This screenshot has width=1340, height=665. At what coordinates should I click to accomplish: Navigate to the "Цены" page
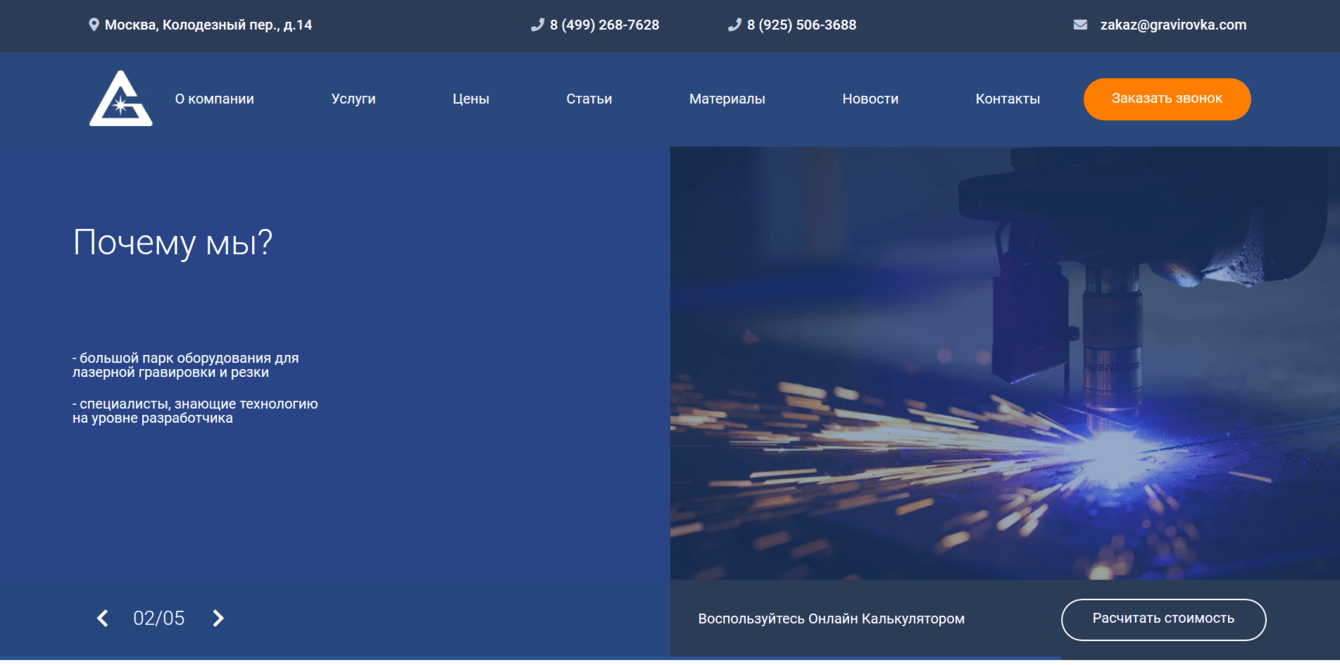coord(470,99)
